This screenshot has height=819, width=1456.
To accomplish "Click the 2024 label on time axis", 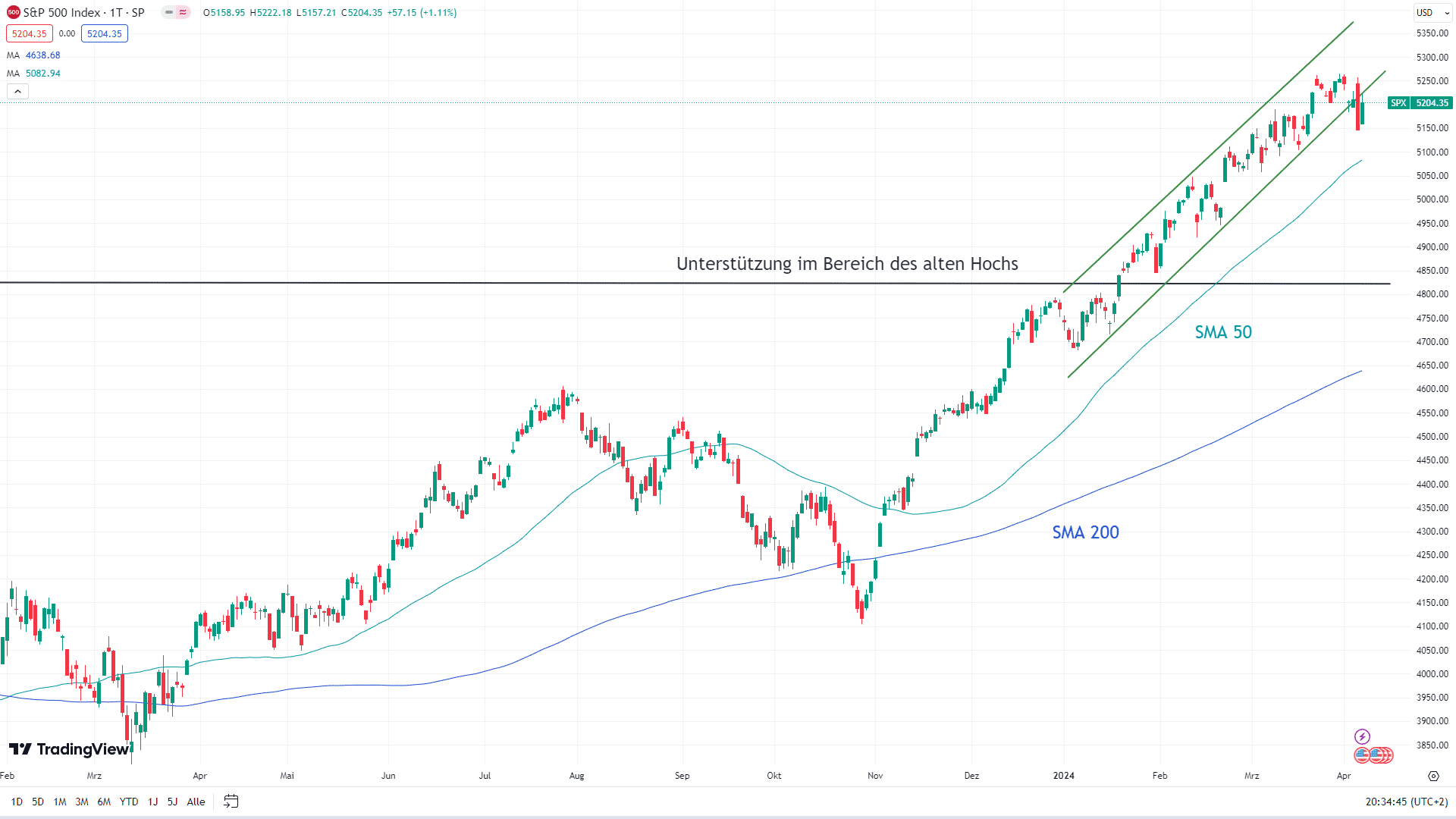I will [1064, 776].
